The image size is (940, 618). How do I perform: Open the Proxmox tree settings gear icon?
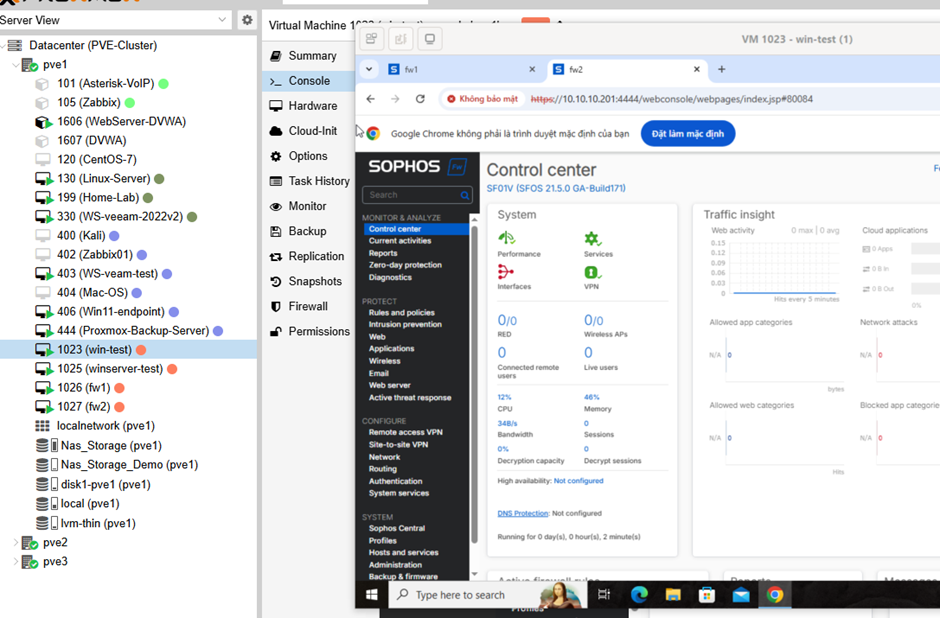click(x=245, y=18)
